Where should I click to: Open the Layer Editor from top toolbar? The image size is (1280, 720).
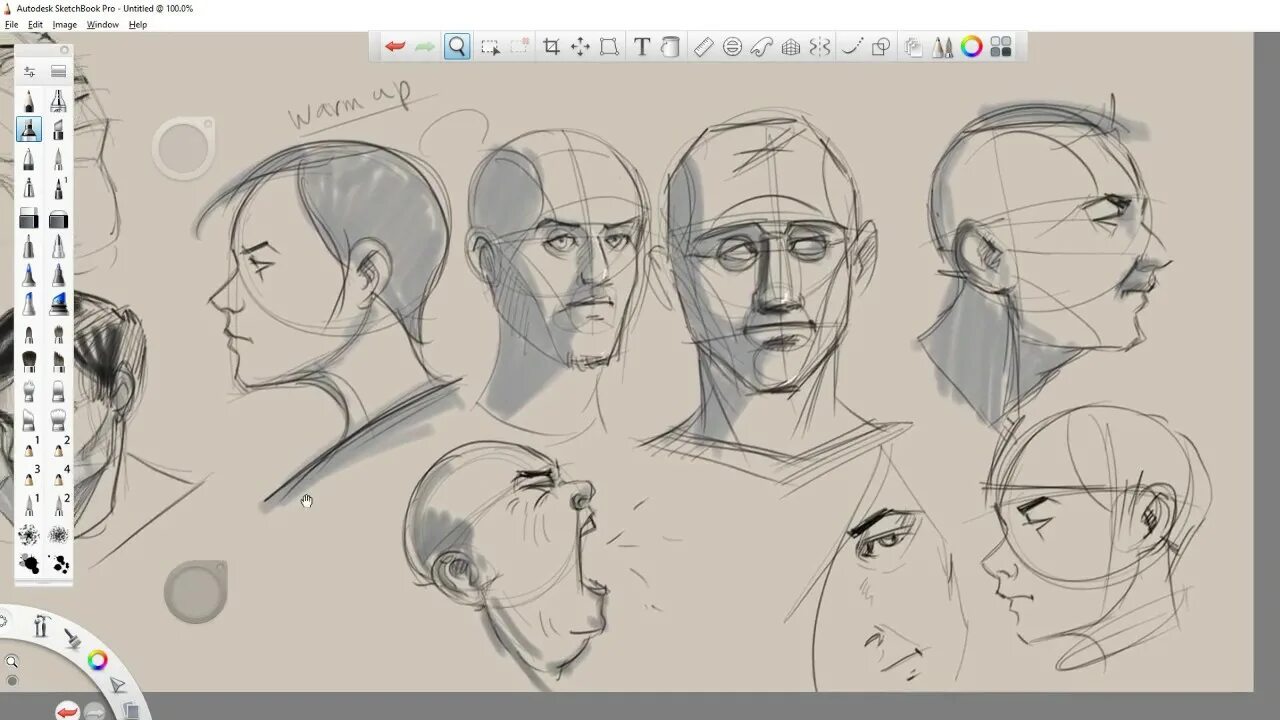coord(913,47)
